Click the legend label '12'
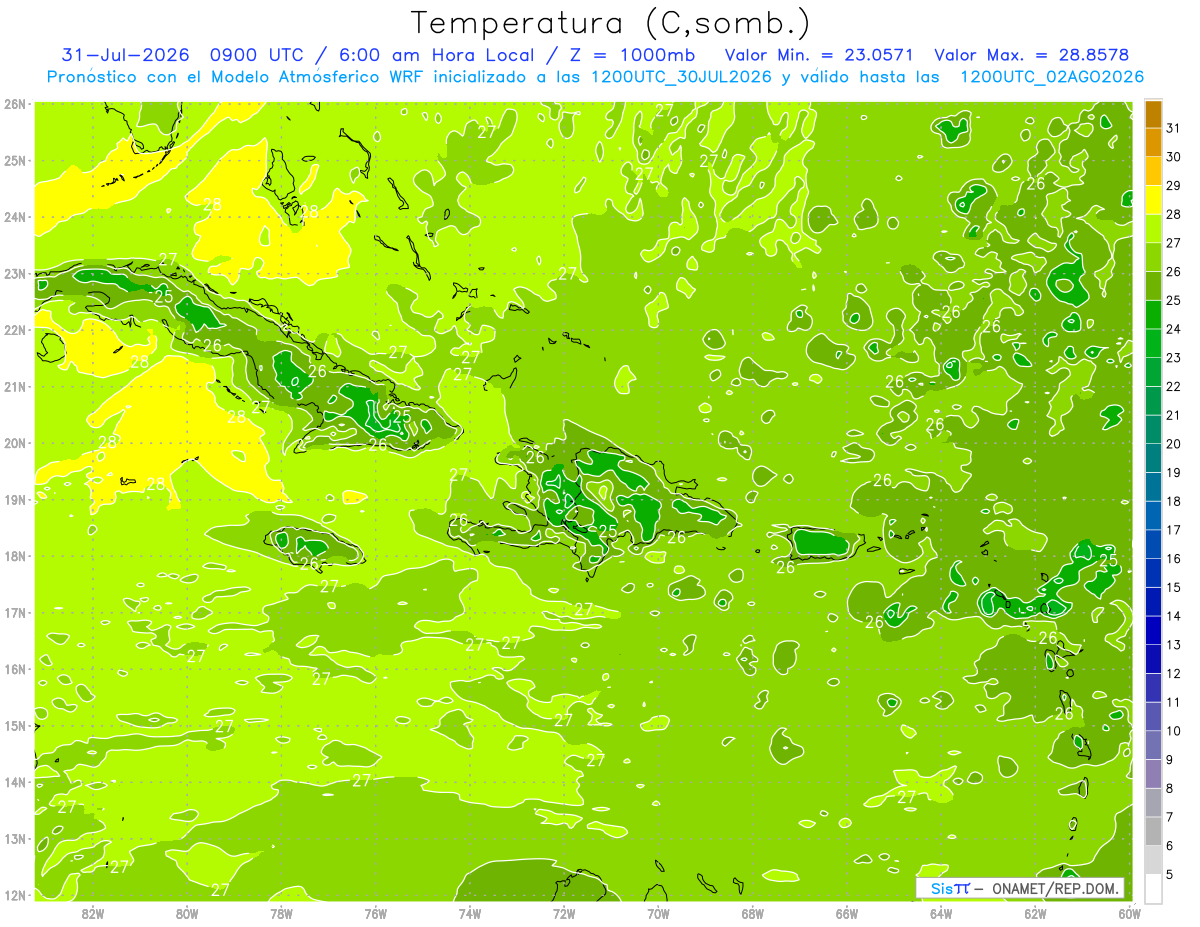 [x=1174, y=673]
